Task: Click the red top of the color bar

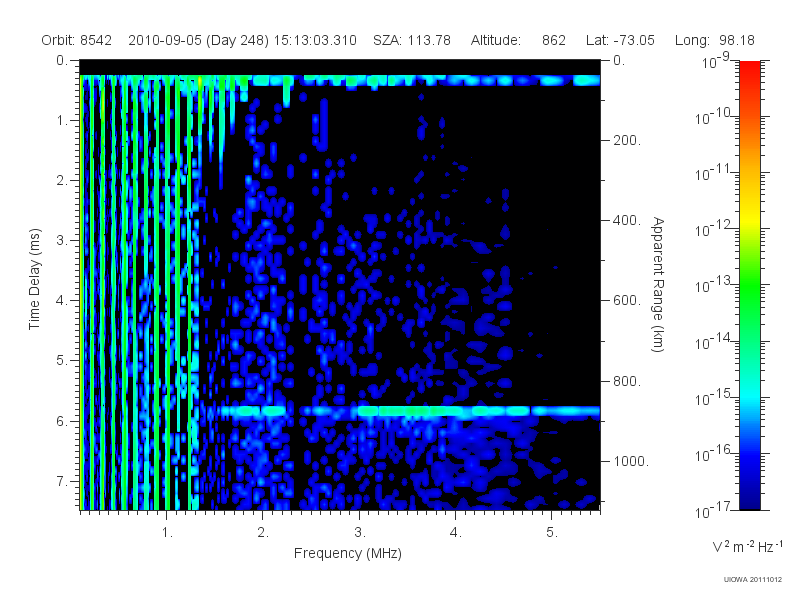Action: [749, 69]
